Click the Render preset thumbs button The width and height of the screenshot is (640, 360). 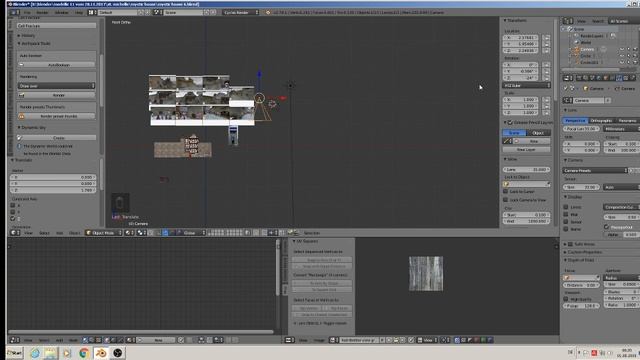click(56, 116)
